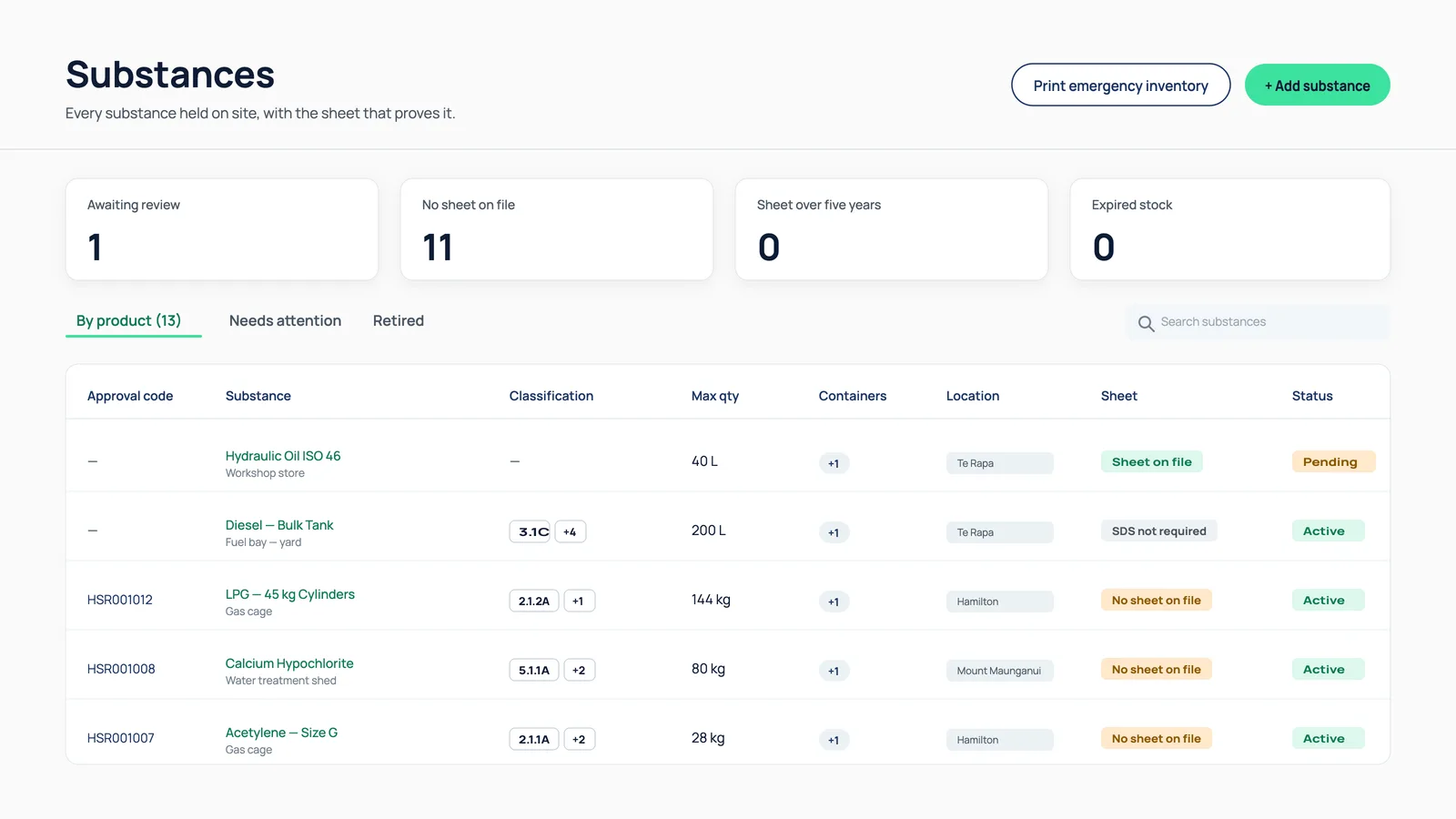
Task: Click the Sheet over five years card
Action: pos(892,229)
